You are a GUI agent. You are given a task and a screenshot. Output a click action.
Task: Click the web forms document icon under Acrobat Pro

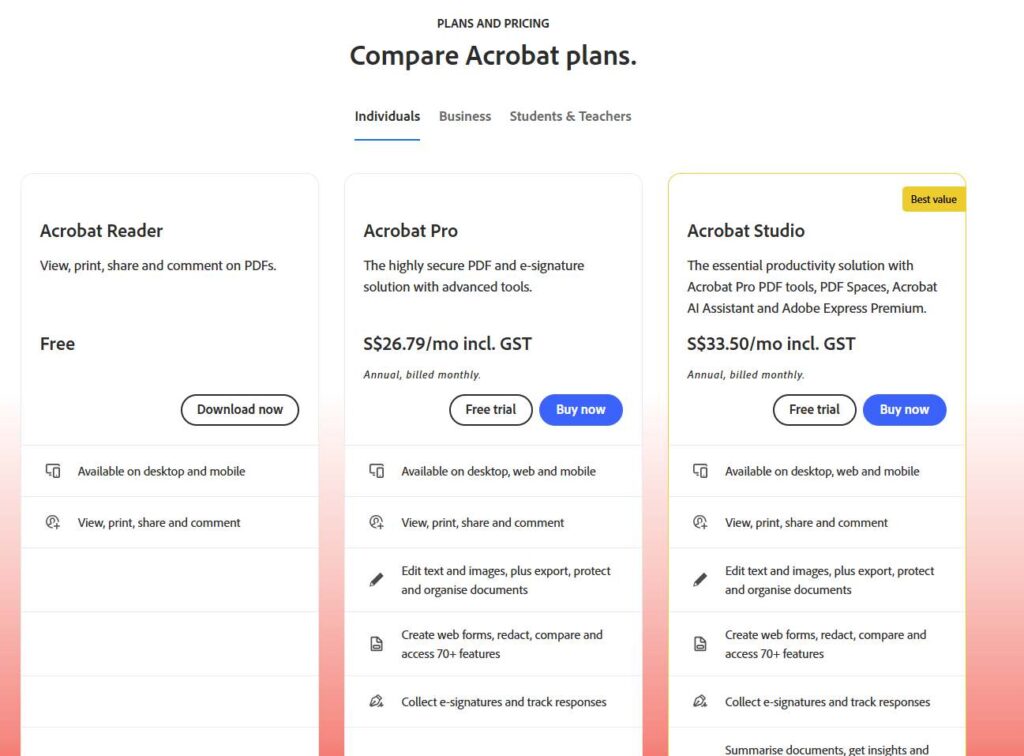click(376, 643)
